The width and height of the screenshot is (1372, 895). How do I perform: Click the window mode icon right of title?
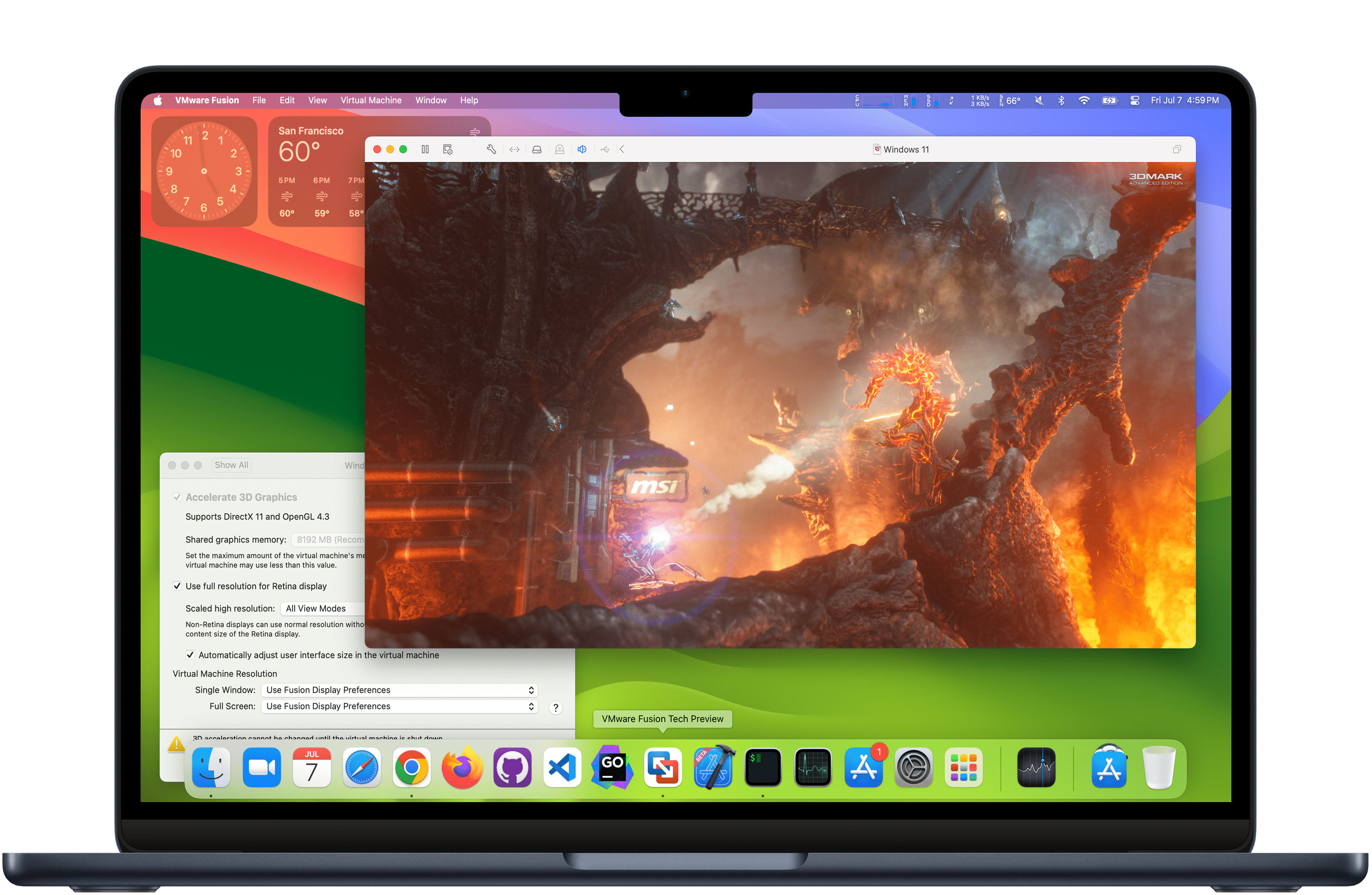[1176, 149]
